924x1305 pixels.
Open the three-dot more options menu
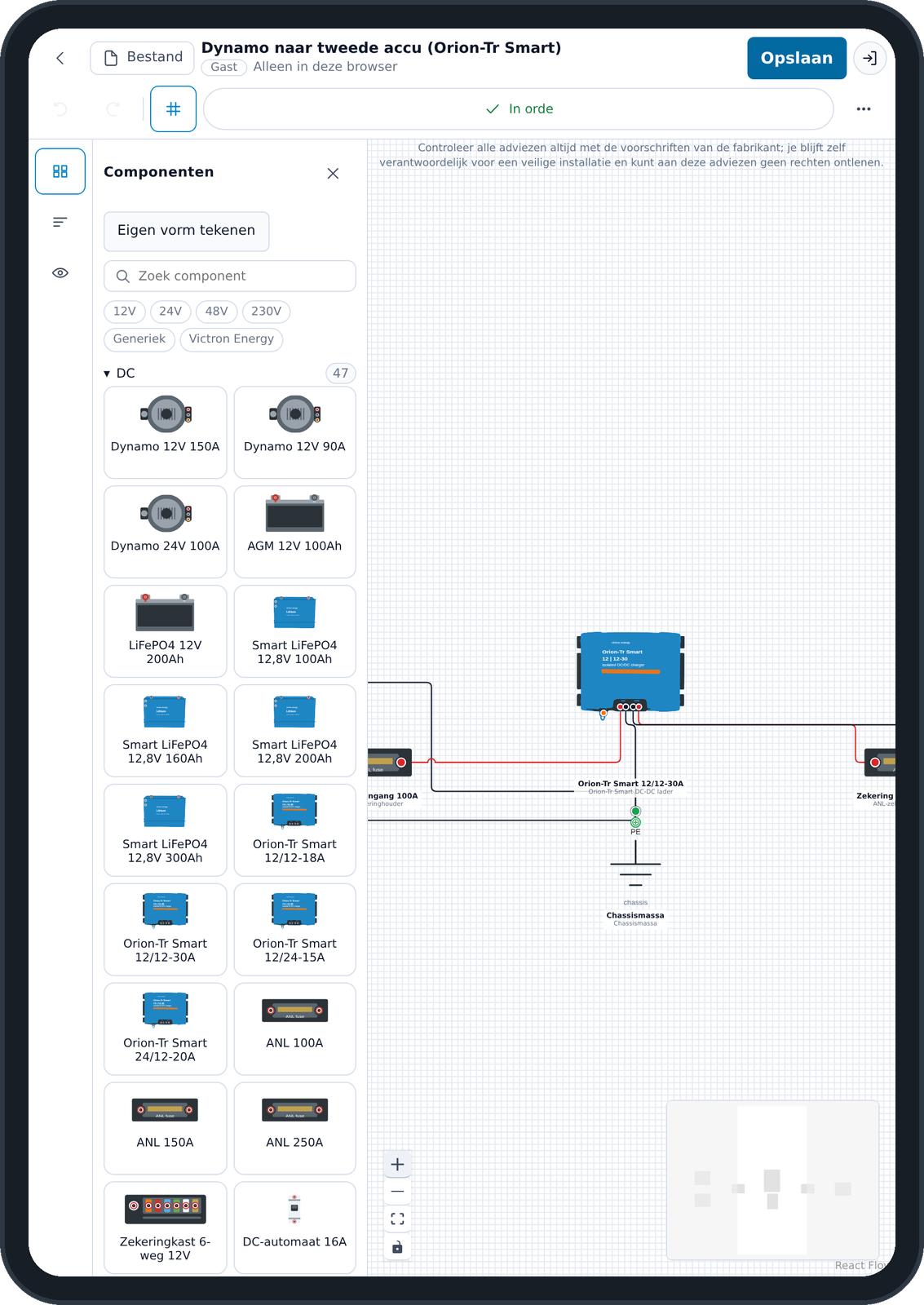point(864,108)
